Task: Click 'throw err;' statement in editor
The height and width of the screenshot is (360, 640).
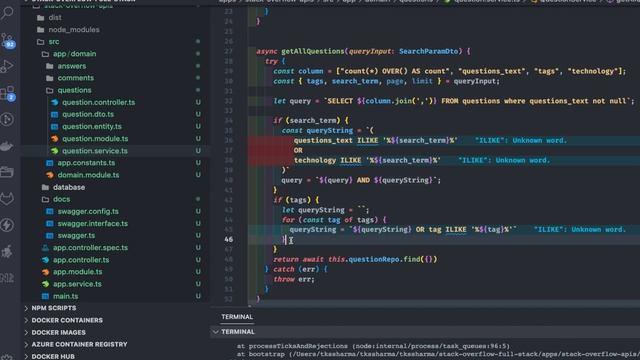Action: pyautogui.click(x=294, y=280)
